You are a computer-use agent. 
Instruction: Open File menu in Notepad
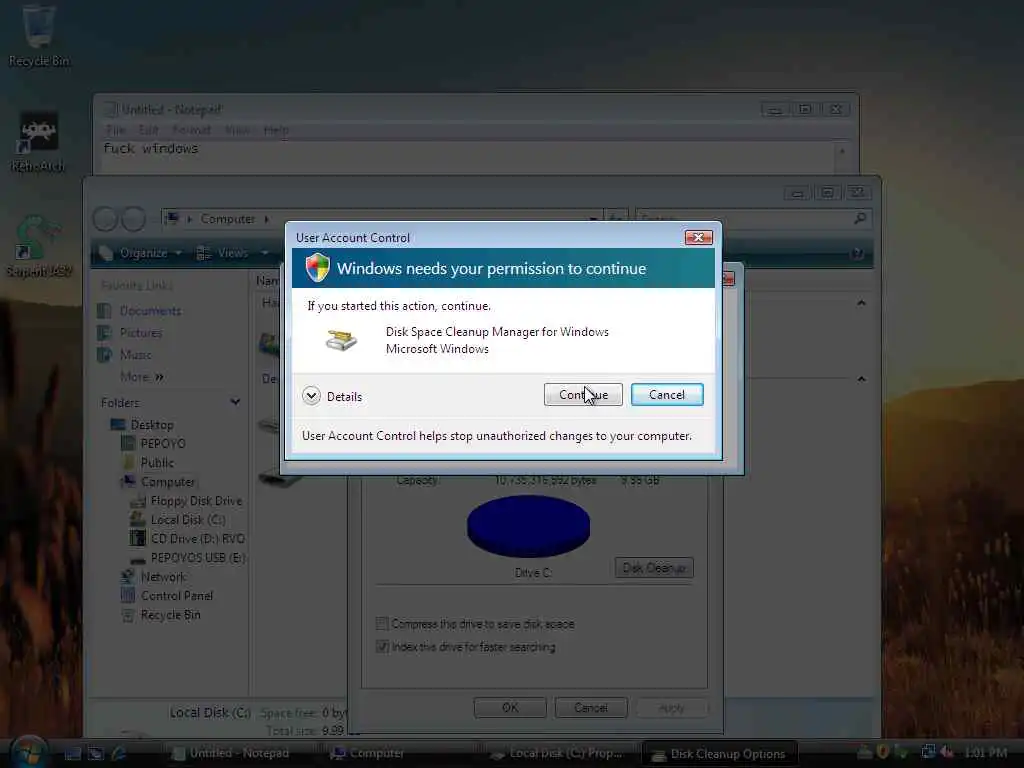click(116, 130)
